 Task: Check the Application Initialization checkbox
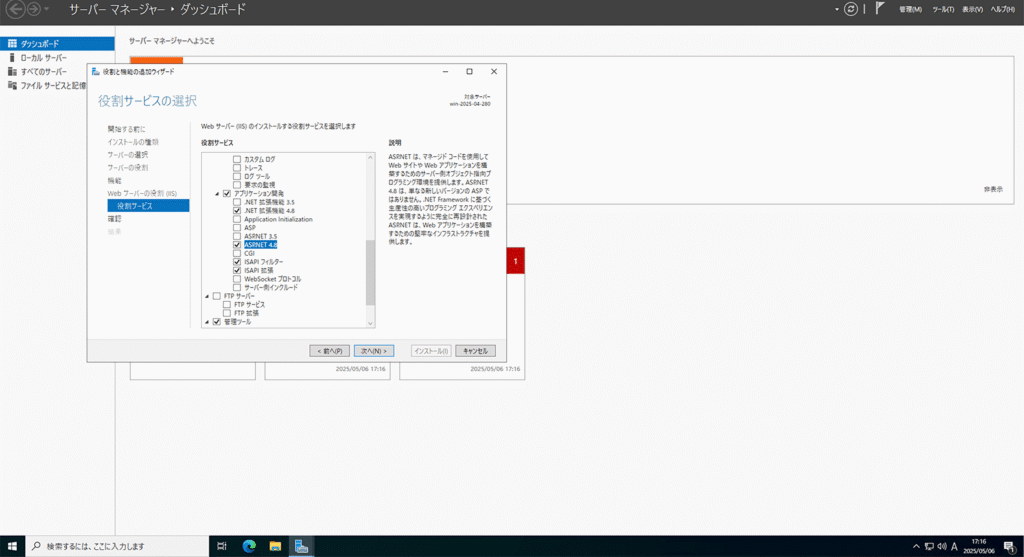(x=237, y=219)
